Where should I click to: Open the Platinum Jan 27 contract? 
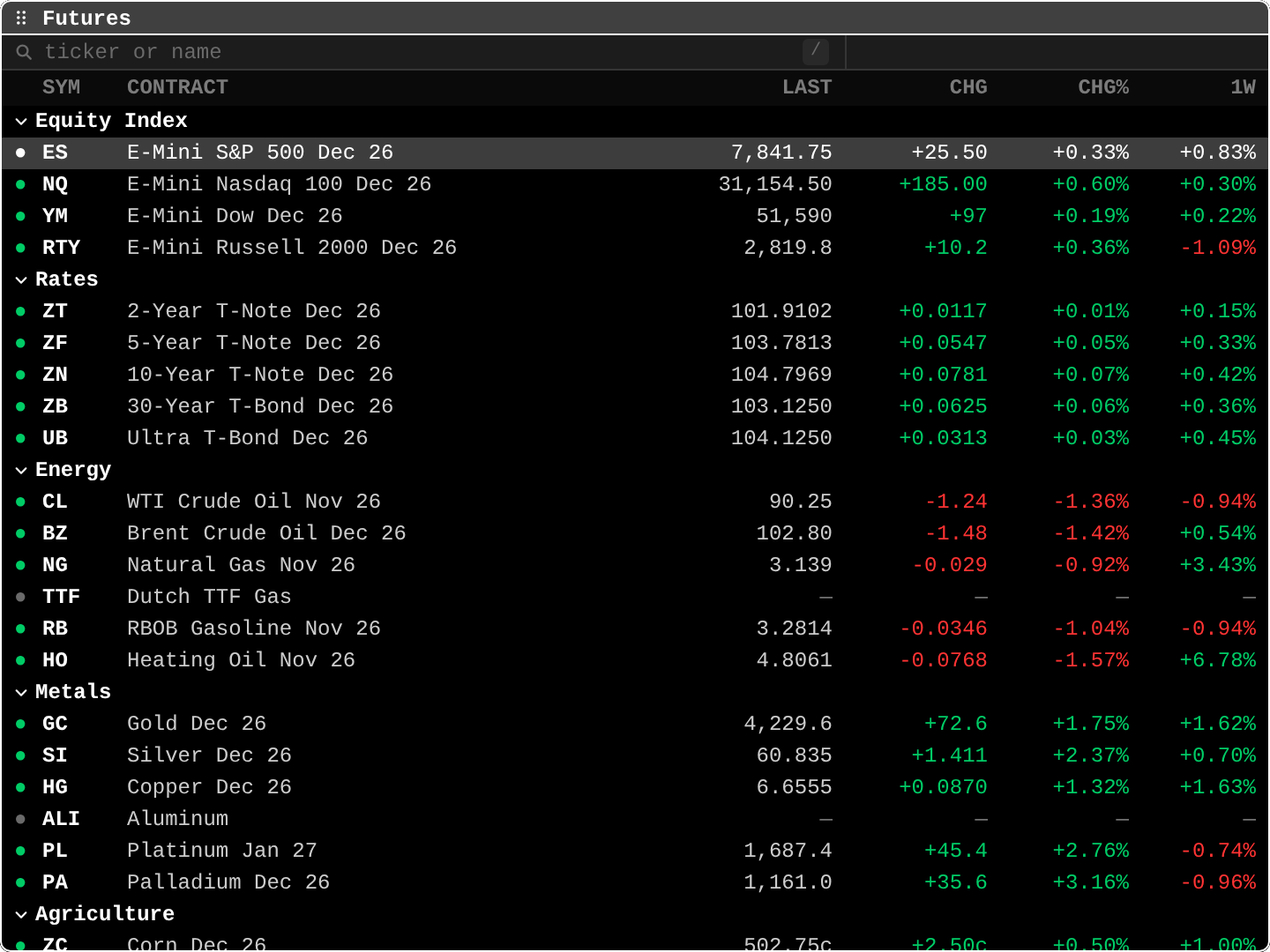click(222, 851)
